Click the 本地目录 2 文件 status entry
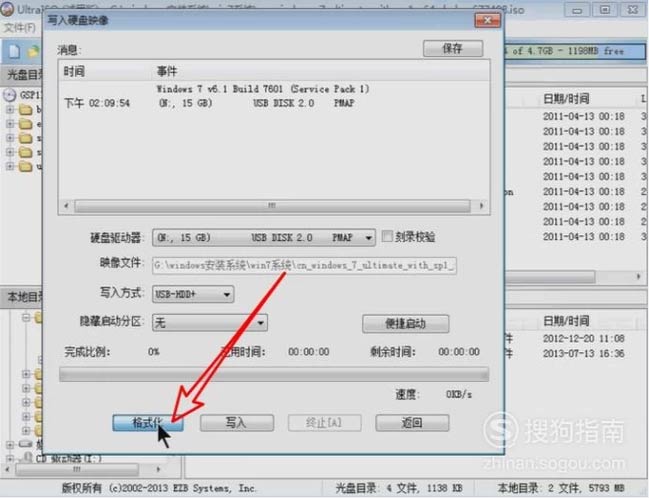This screenshot has height=498, width=649. (x=561, y=488)
